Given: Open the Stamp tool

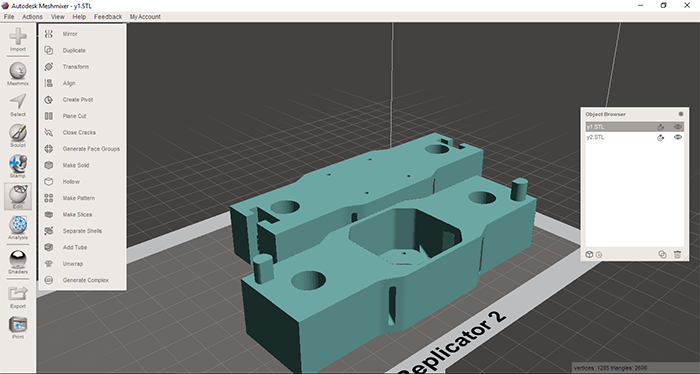Looking at the screenshot, I should (18, 166).
